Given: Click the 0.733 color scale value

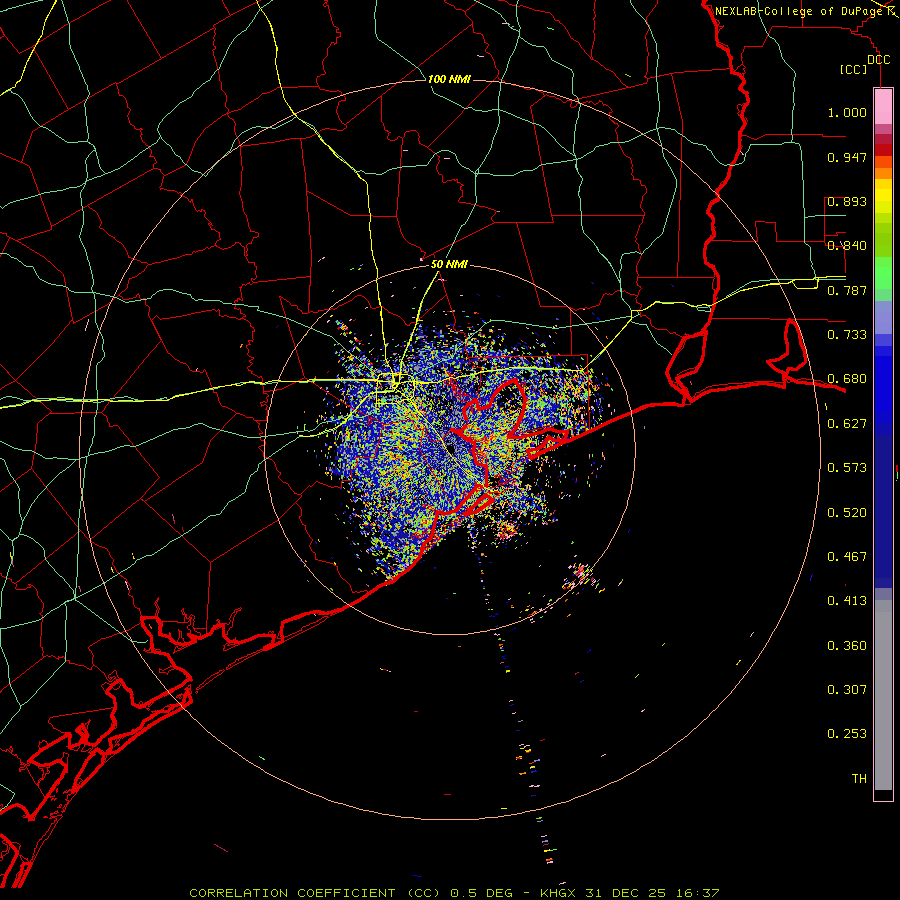Looking at the screenshot, I should click(847, 335).
